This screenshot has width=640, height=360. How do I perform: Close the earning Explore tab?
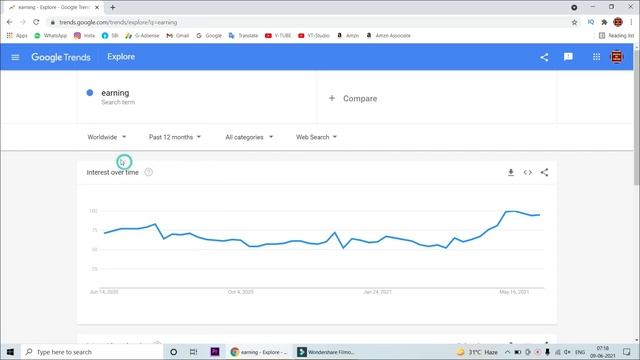coord(97,7)
